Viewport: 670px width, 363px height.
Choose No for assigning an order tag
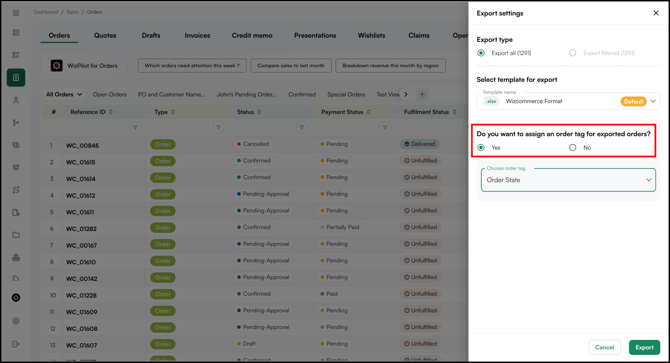tap(573, 147)
